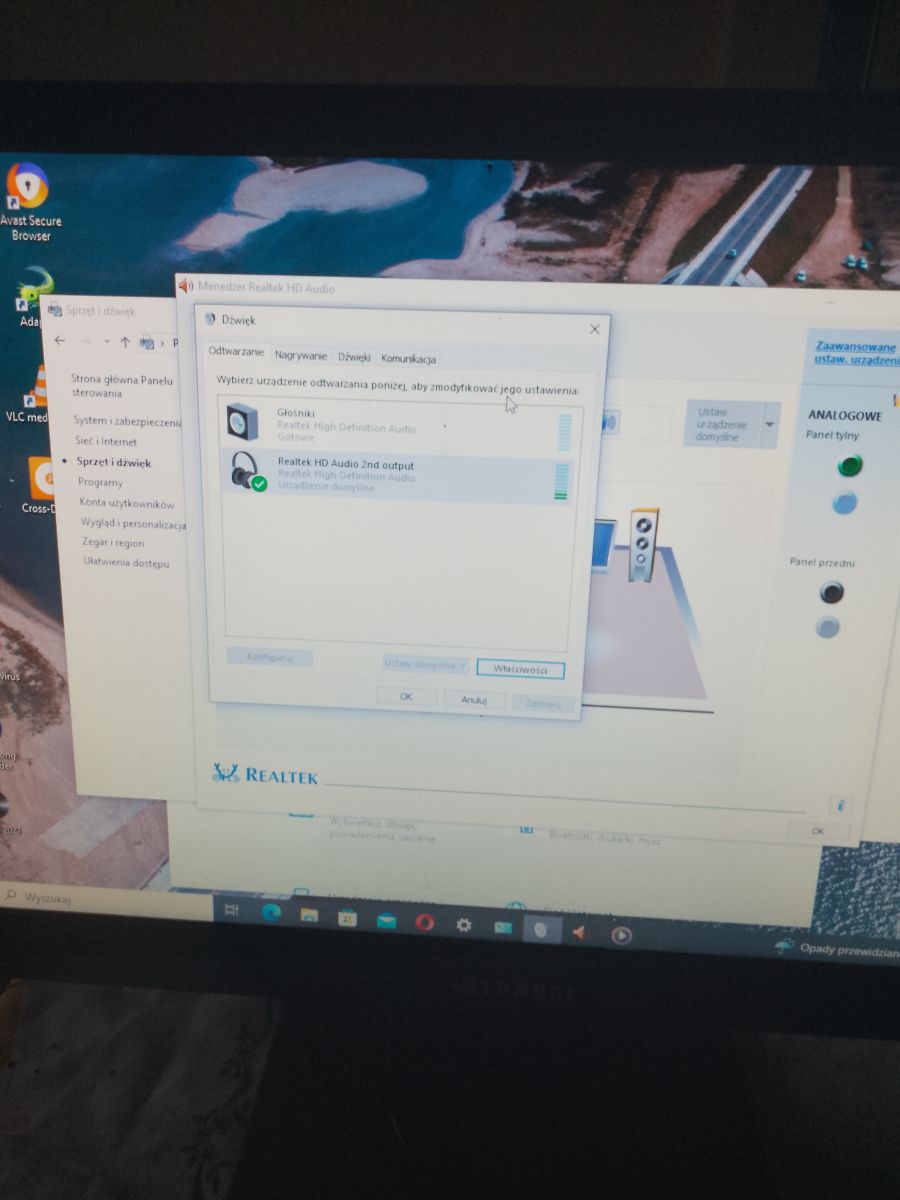
Task: Open the Programy category
Action: click(x=100, y=482)
